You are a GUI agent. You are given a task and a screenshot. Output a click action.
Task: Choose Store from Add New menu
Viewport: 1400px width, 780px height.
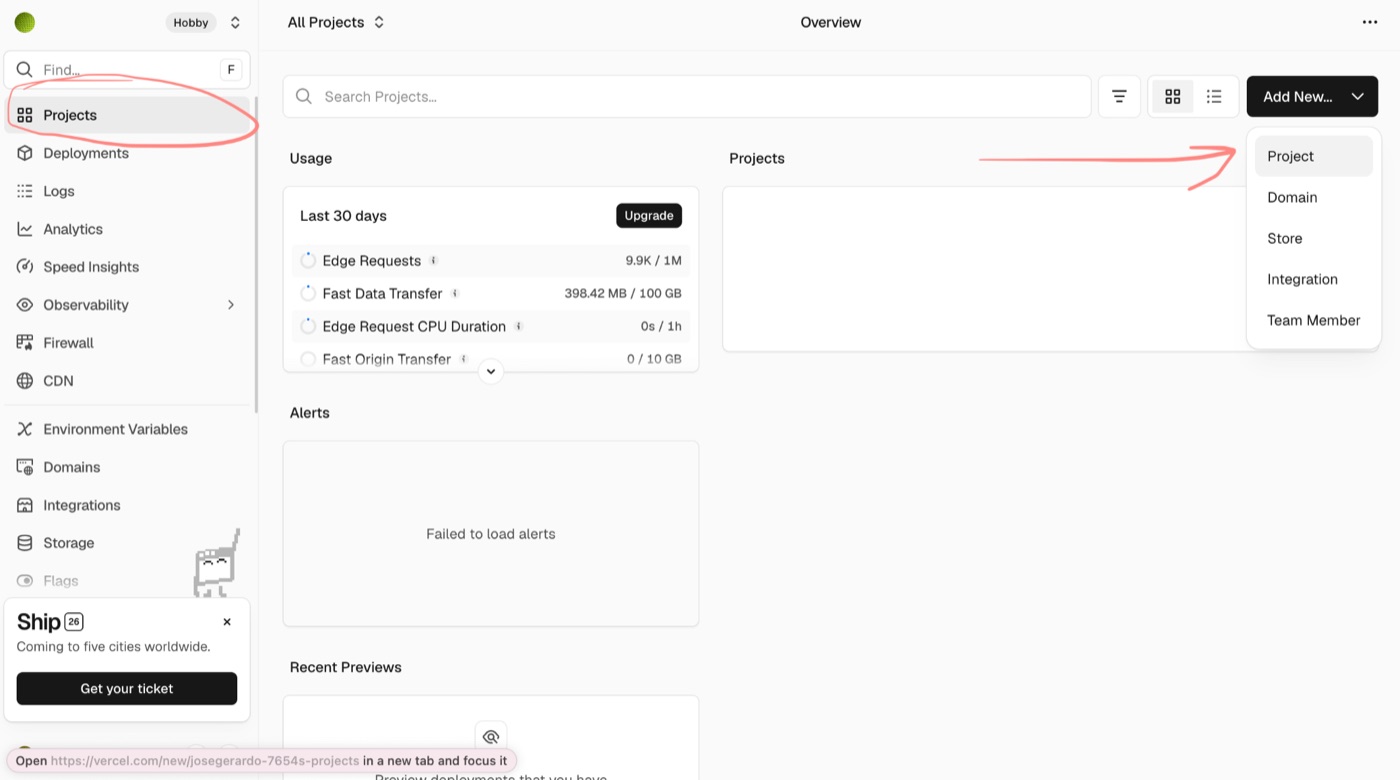point(1314,238)
